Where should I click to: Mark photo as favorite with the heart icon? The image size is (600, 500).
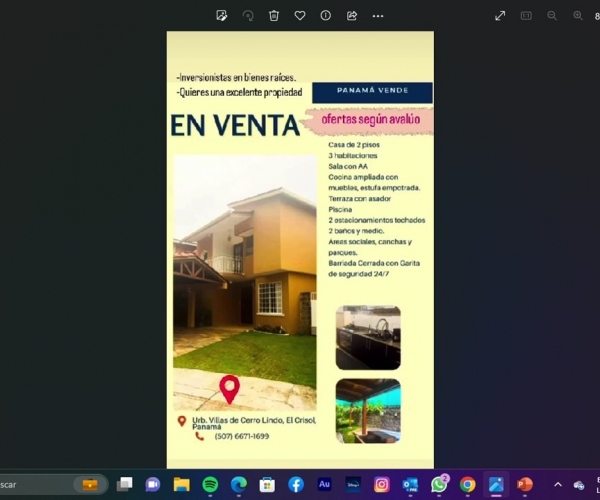(x=300, y=16)
